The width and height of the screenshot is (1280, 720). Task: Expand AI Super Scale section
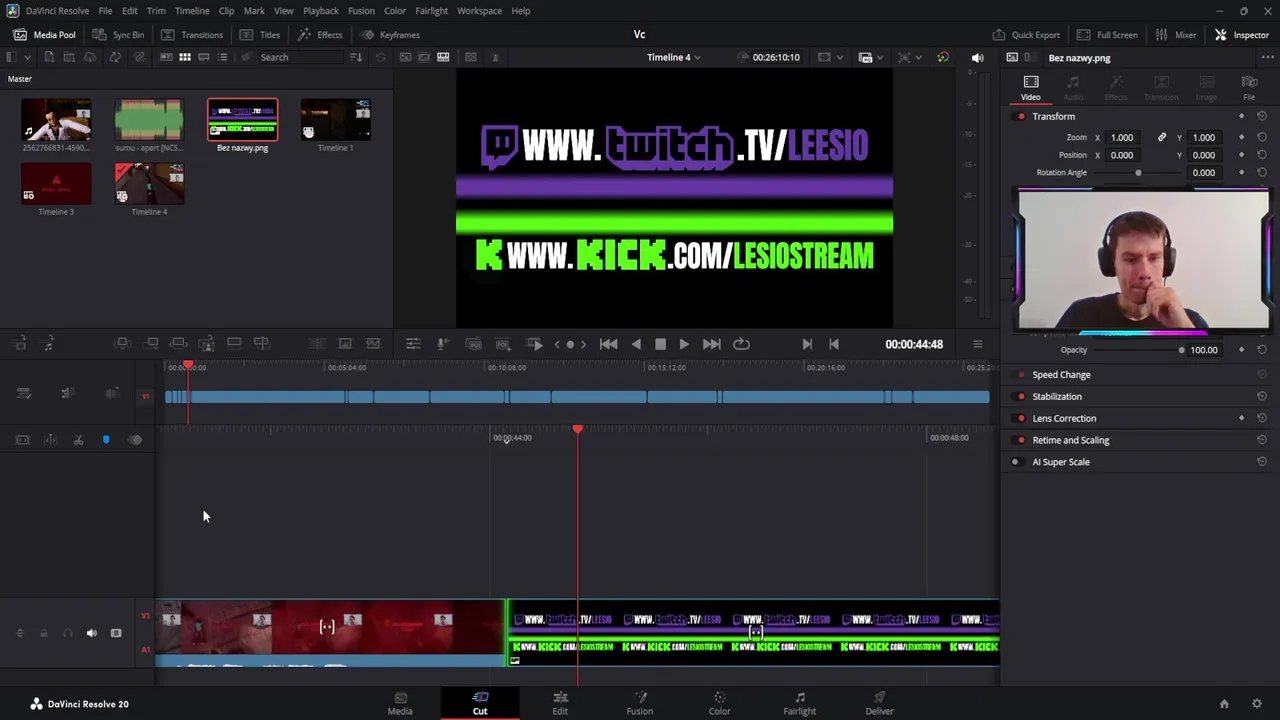coord(1060,462)
